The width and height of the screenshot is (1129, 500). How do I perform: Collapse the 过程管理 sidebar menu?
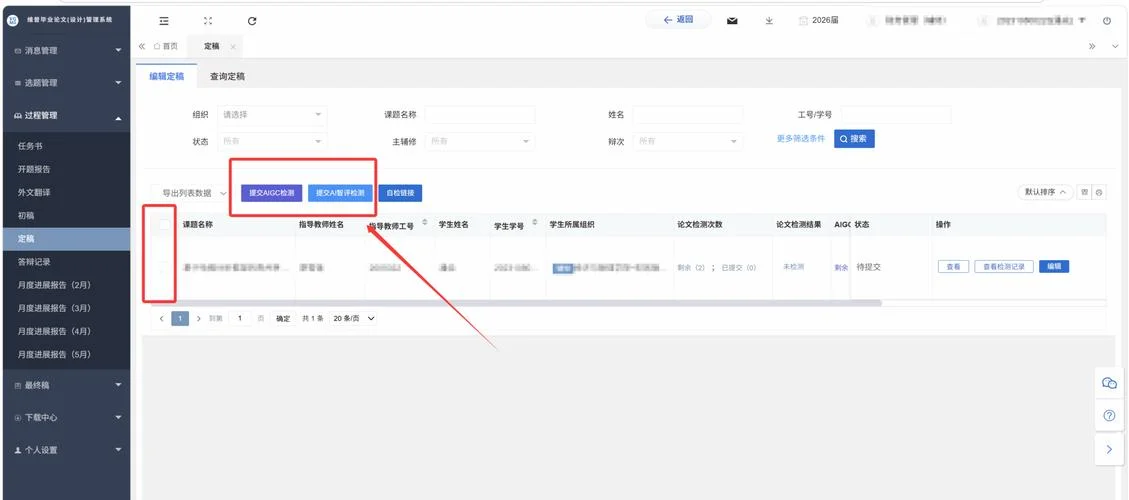point(66,115)
